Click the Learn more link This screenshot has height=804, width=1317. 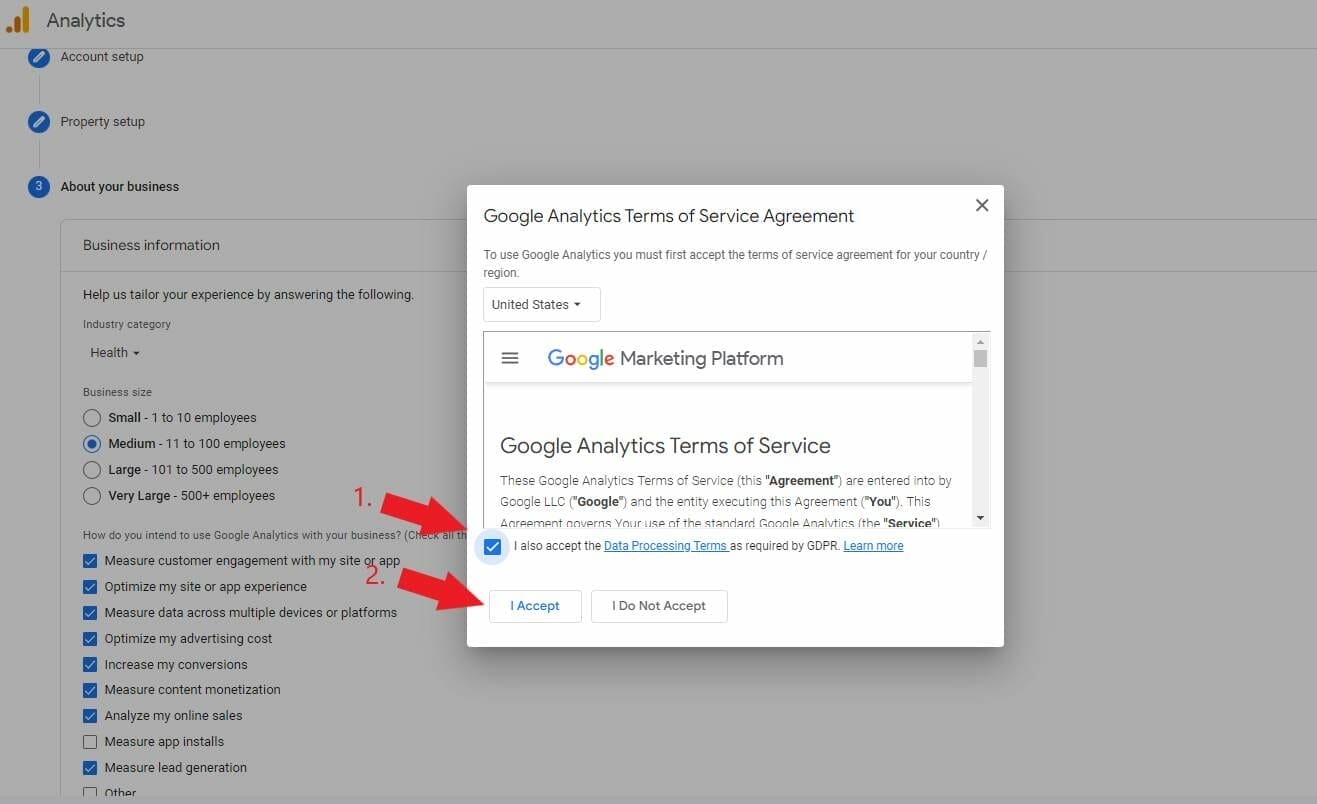coord(872,545)
